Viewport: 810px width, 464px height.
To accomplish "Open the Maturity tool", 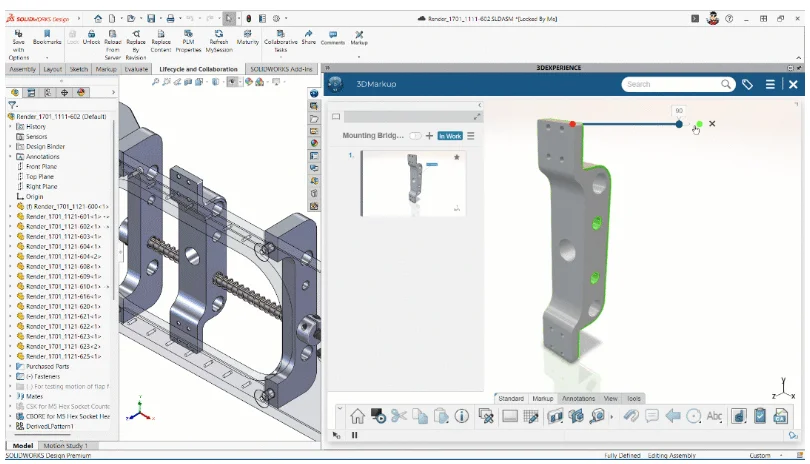I will click(247, 33).
